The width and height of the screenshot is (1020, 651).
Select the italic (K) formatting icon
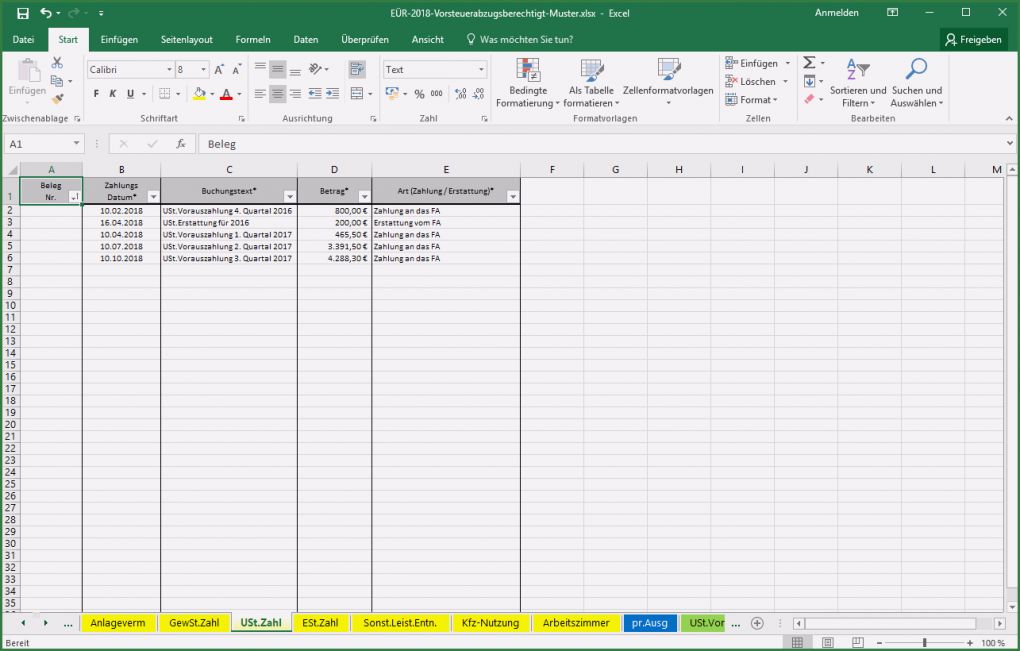coord(111,93)
